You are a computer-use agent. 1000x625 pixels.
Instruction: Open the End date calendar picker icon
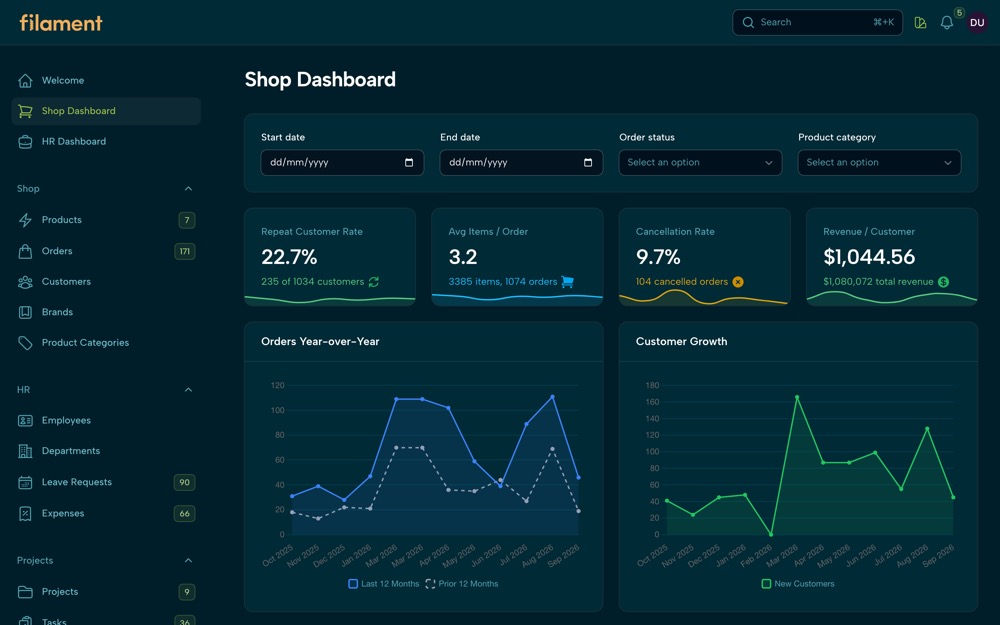point(588,163)
